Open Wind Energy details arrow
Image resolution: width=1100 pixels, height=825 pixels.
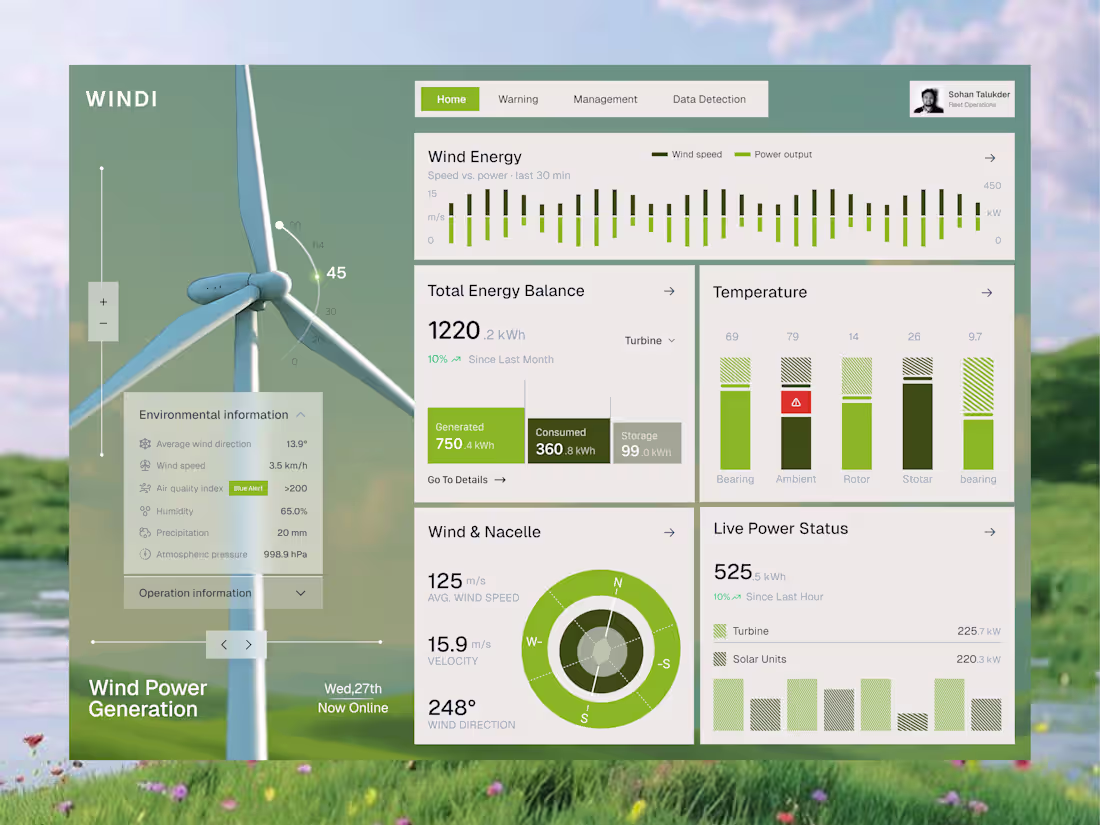(x=990, y=158)
